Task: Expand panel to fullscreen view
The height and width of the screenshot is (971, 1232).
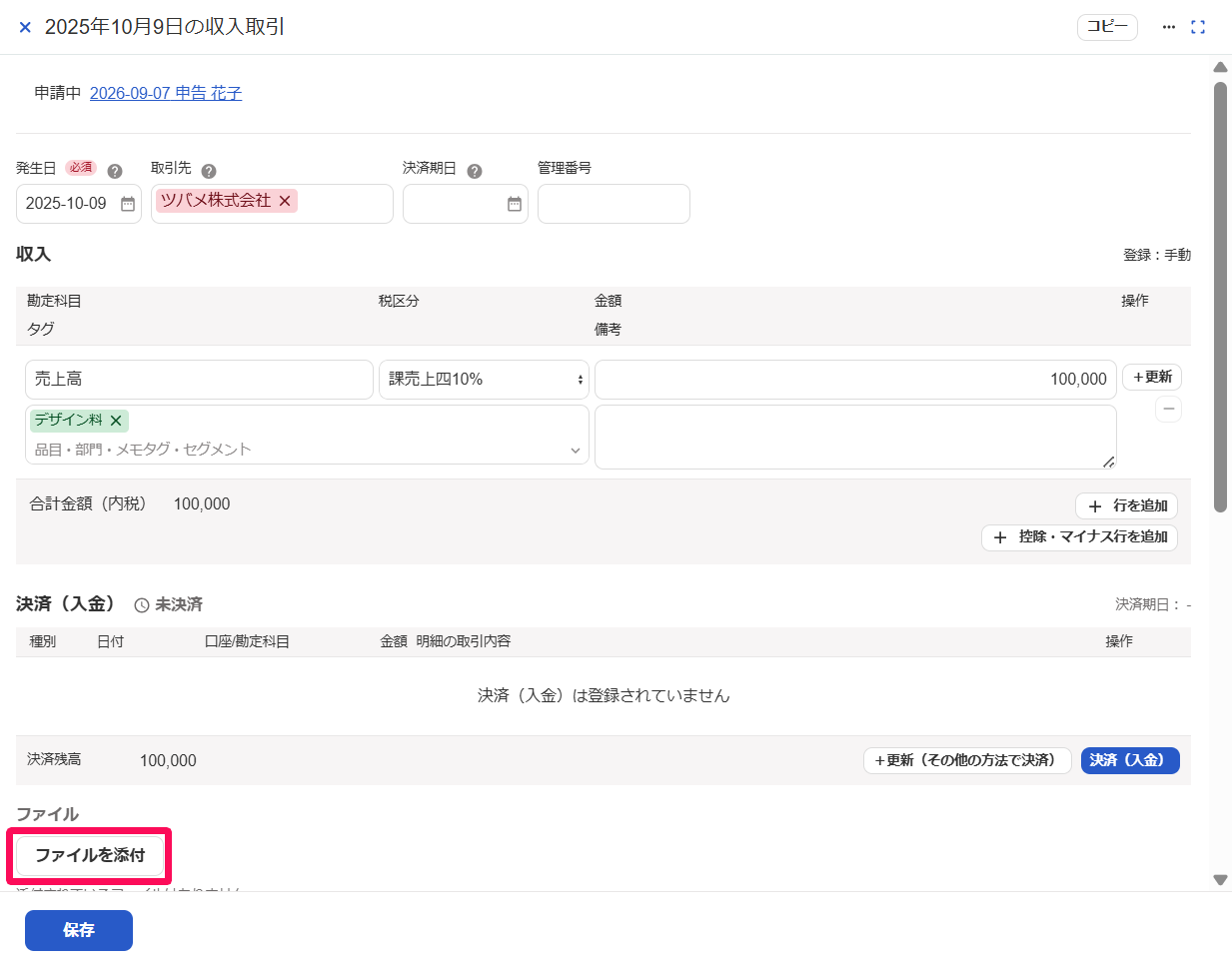Action: pyautogui.click(x=1198, y=27)
